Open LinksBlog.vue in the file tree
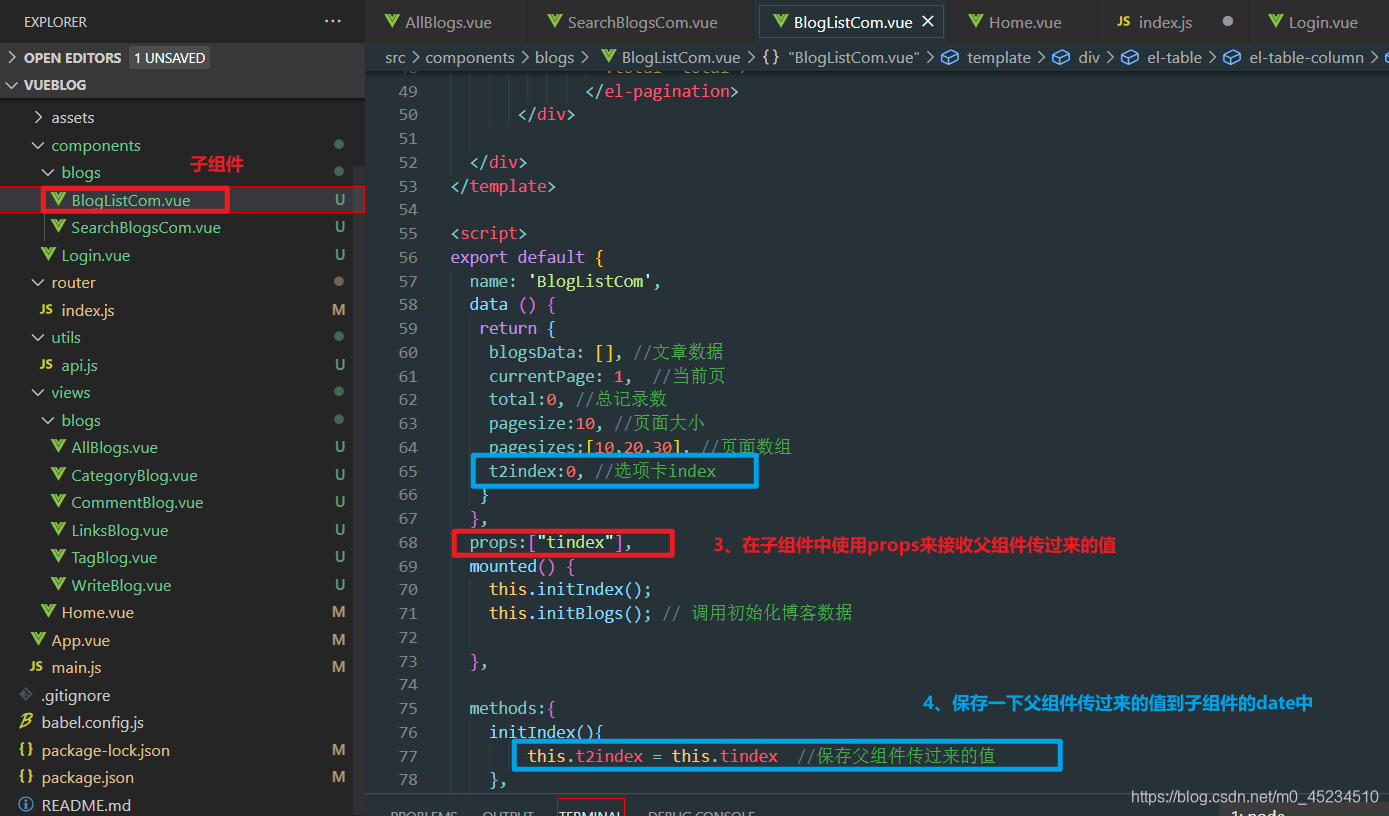This screenshot has height=816, width=1389. [x=119, y=530]
